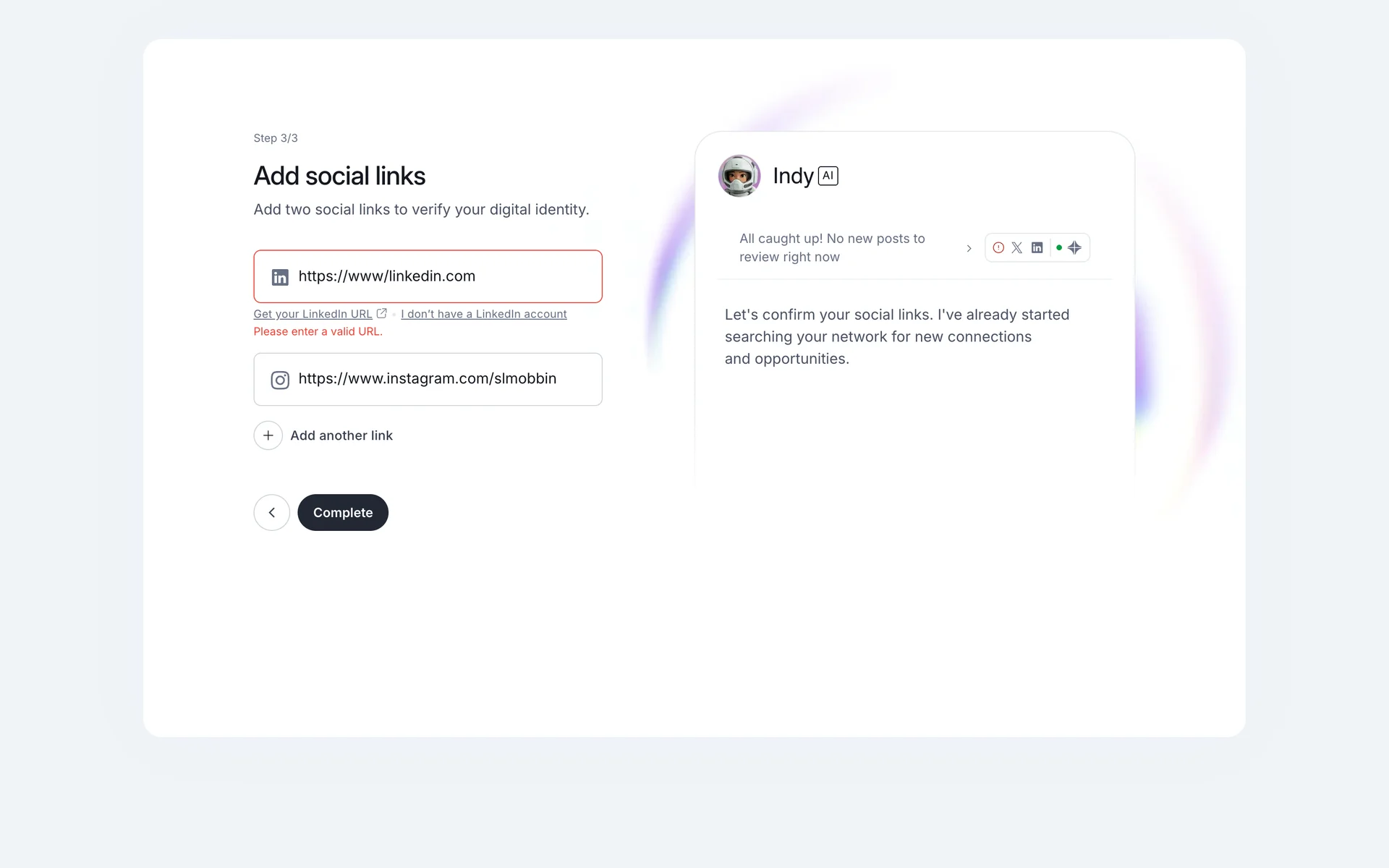Focus the LinkedIn URL input field
This screenshot has width=1389, height=868.
(441, 276)
